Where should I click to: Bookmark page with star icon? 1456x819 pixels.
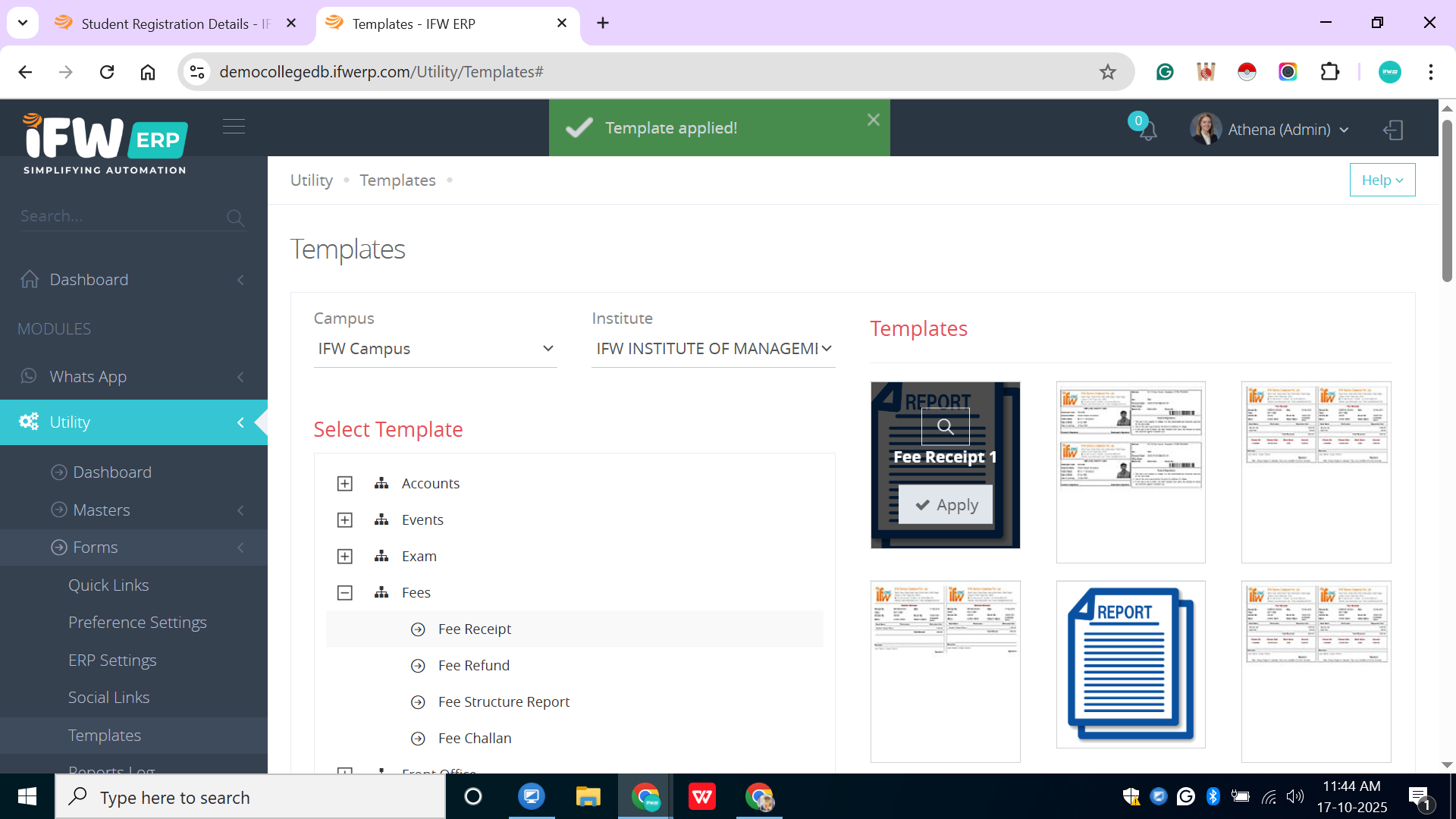pyautogui.click(x=1107, y=72)
